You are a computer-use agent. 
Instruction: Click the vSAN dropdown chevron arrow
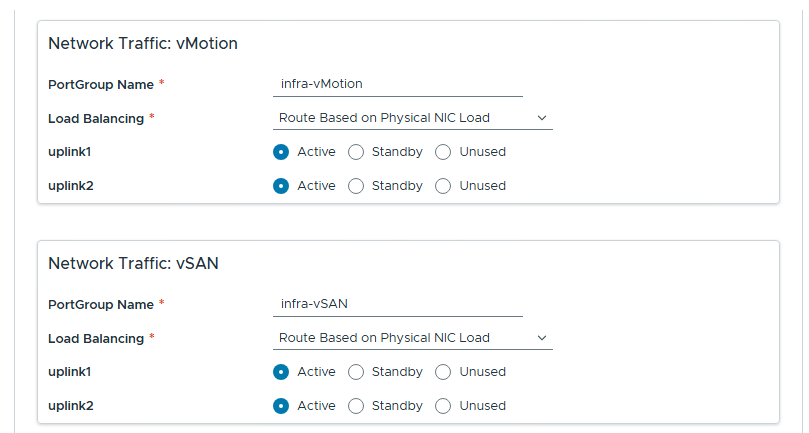click(542, 338)
